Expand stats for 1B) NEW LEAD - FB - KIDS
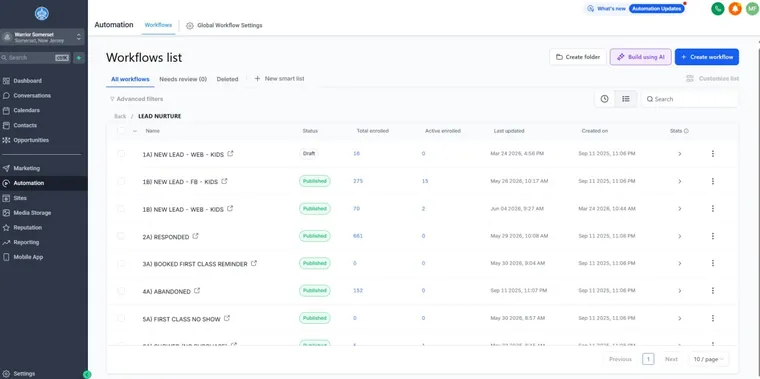 tap(680, 181)
